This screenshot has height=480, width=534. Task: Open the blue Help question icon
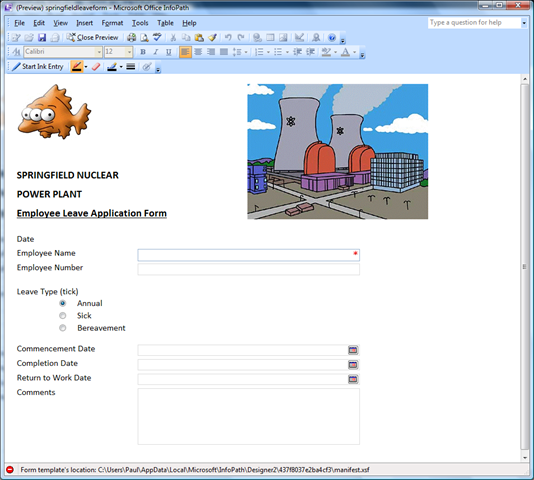click(332, 37)
